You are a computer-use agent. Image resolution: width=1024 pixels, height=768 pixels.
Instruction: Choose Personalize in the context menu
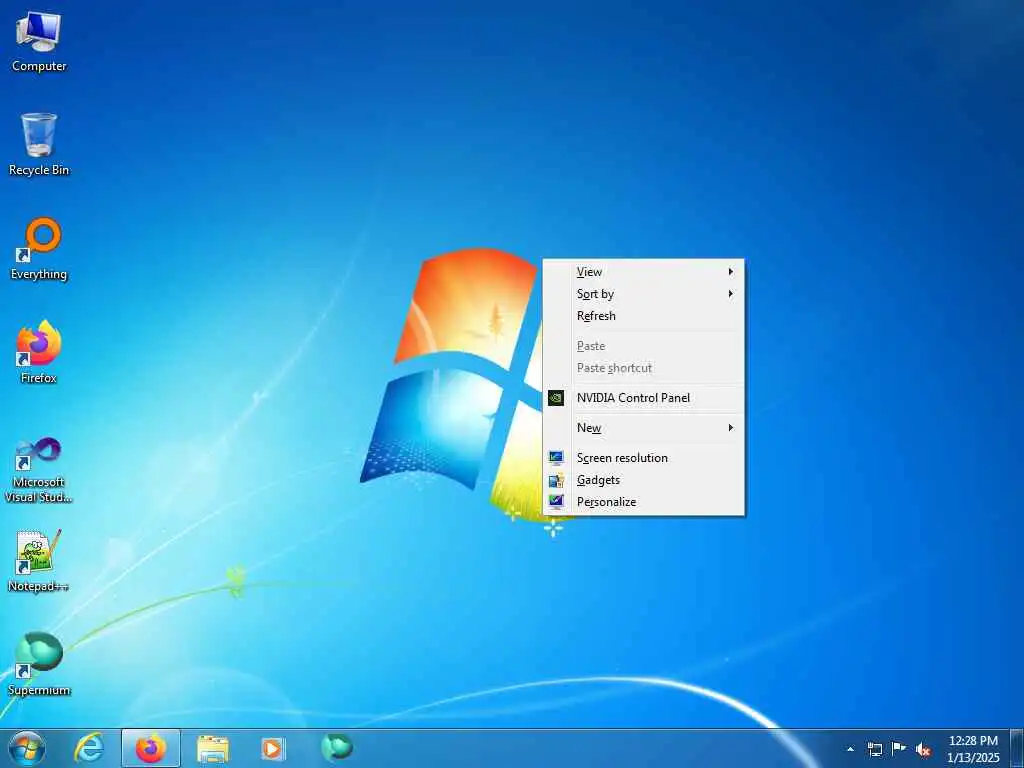(x=643, y=502)
